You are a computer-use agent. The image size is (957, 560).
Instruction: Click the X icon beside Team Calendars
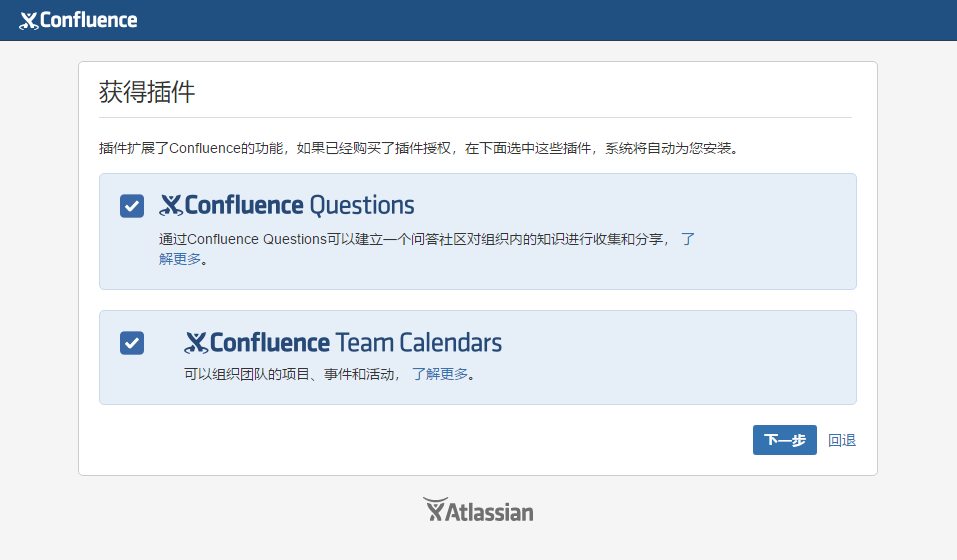[x=196, y=343]
